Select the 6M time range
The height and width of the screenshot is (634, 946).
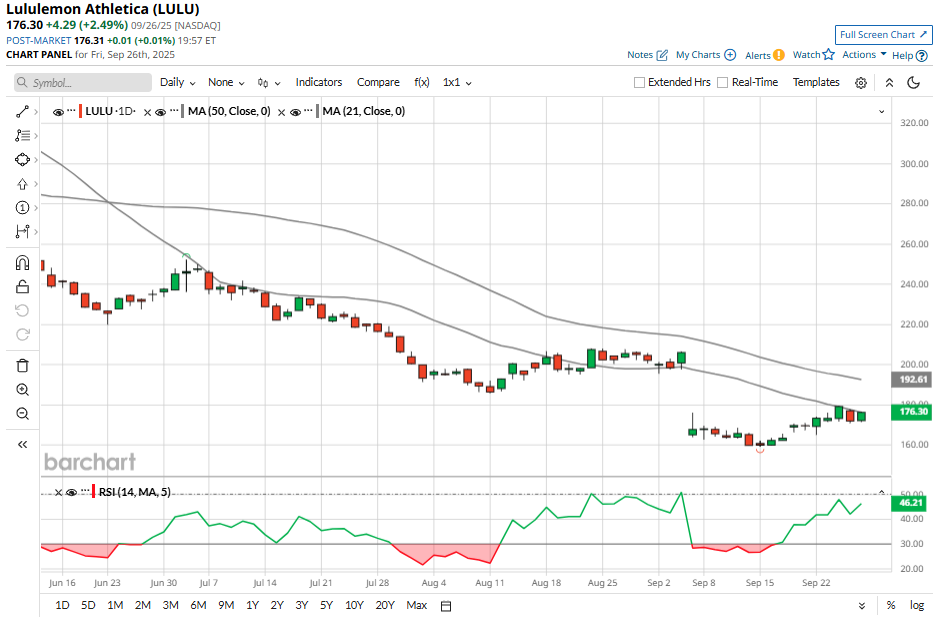tap(198, 606)
